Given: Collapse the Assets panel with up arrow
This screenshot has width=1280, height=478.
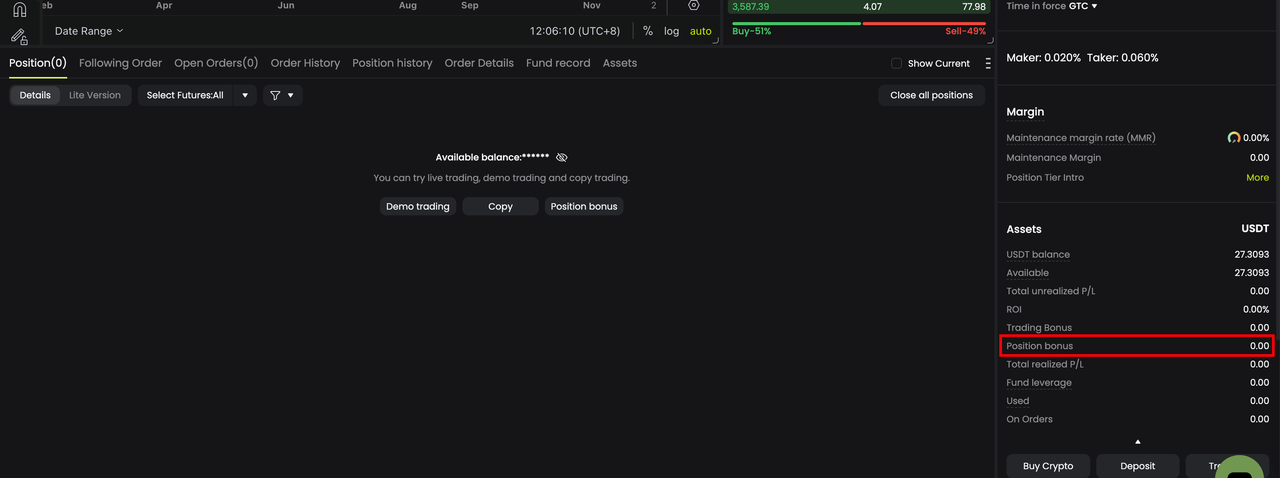Looking at the screenshot, I should pyautogui.click(x=1138, y=441).
